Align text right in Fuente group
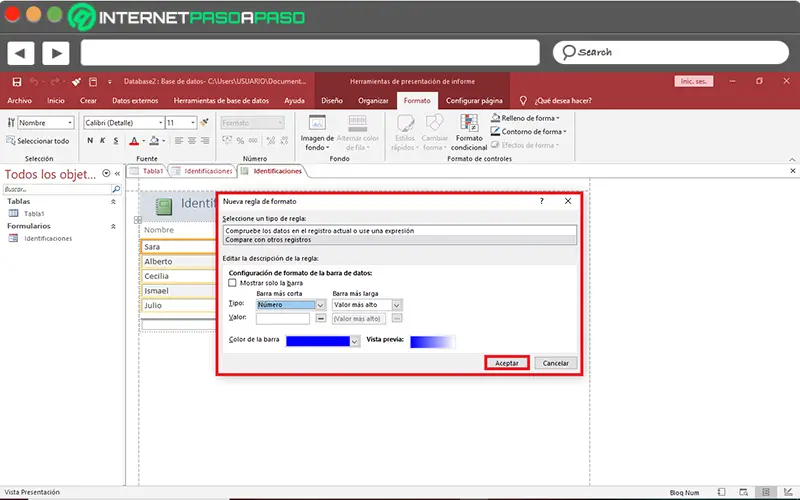 click(205, 141)
